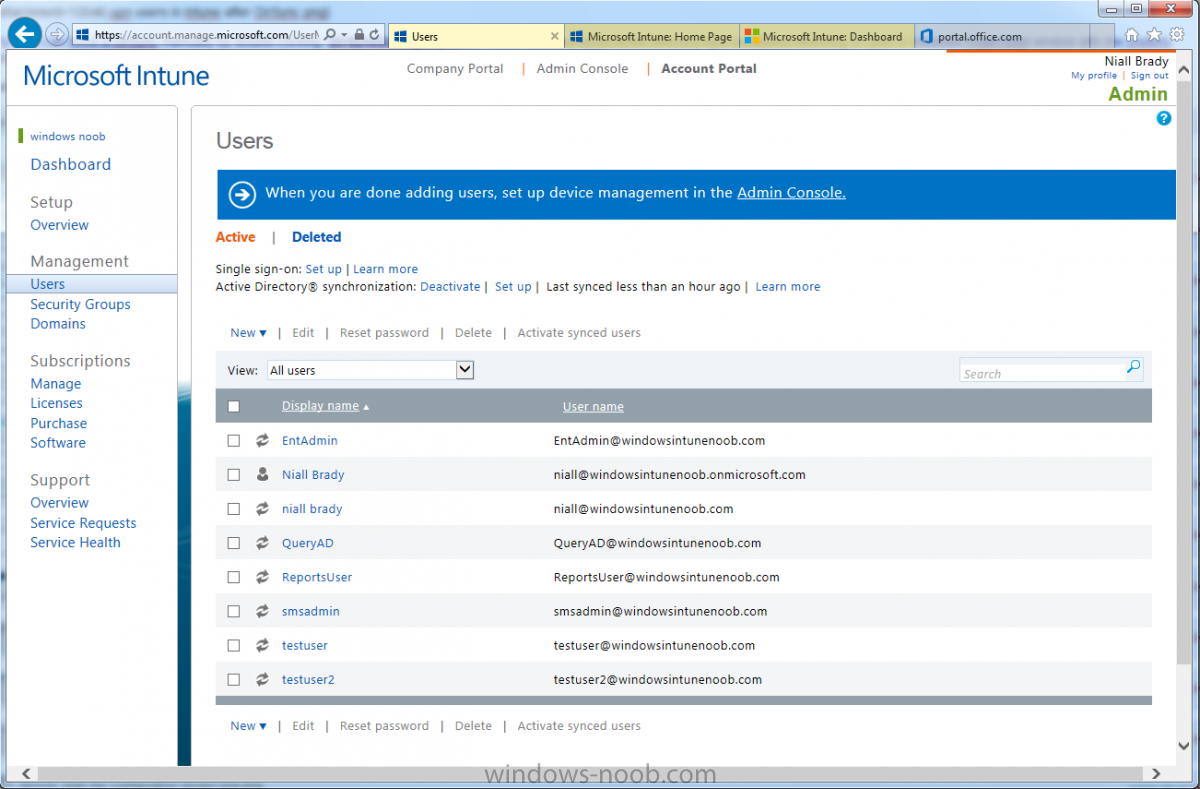Click Set up next to Single sign-on

click(323, 269)
